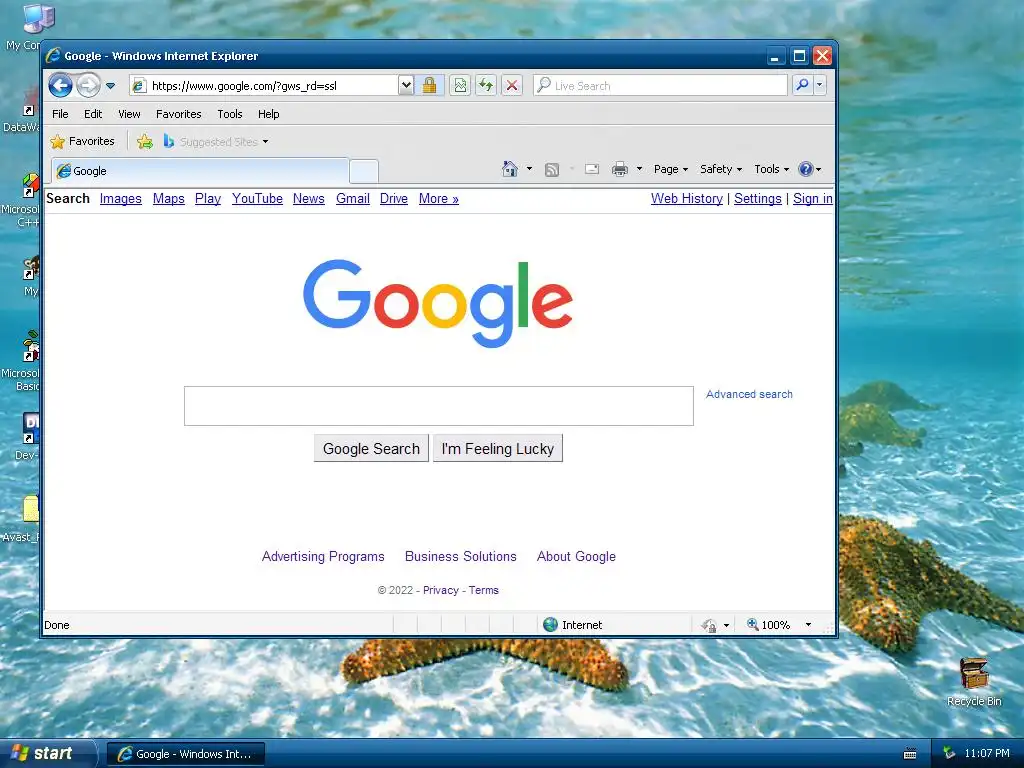
Task: Open the Advanced search link
Action: click(x=749, y=394)
